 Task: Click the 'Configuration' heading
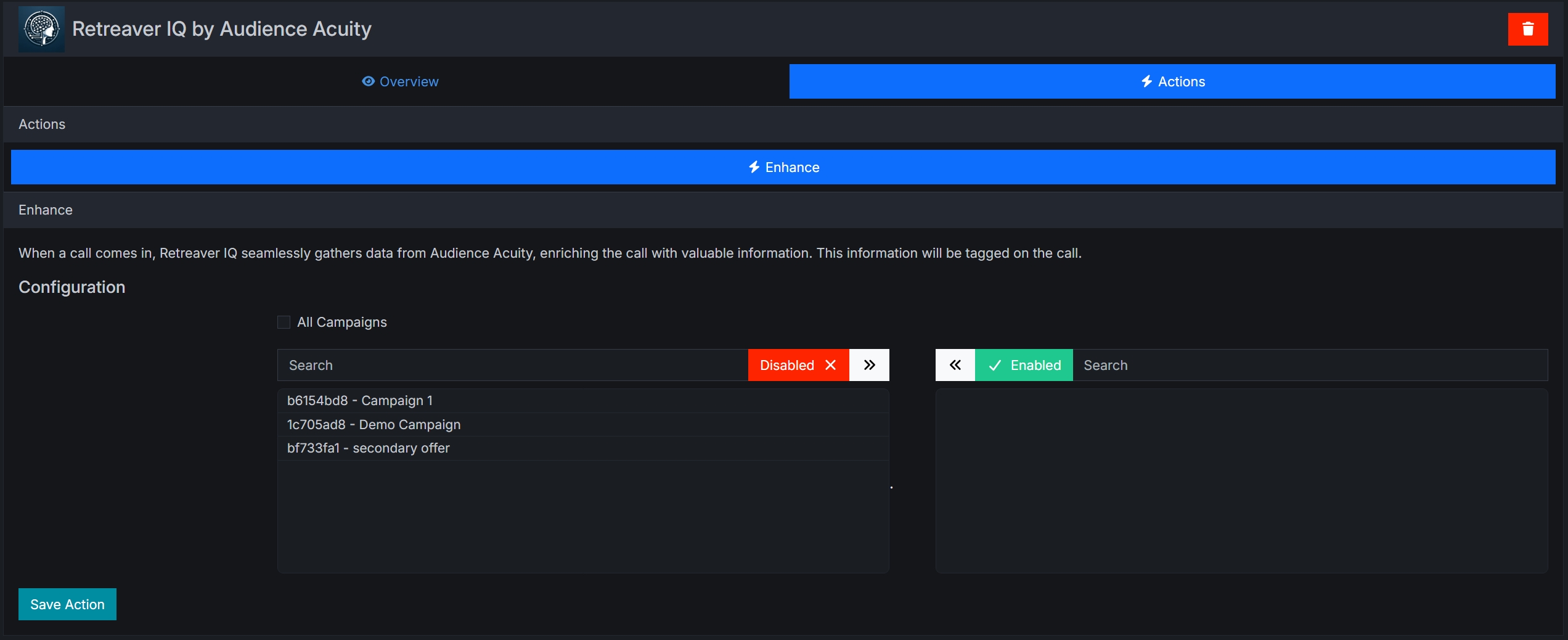[x=72, y=287]
